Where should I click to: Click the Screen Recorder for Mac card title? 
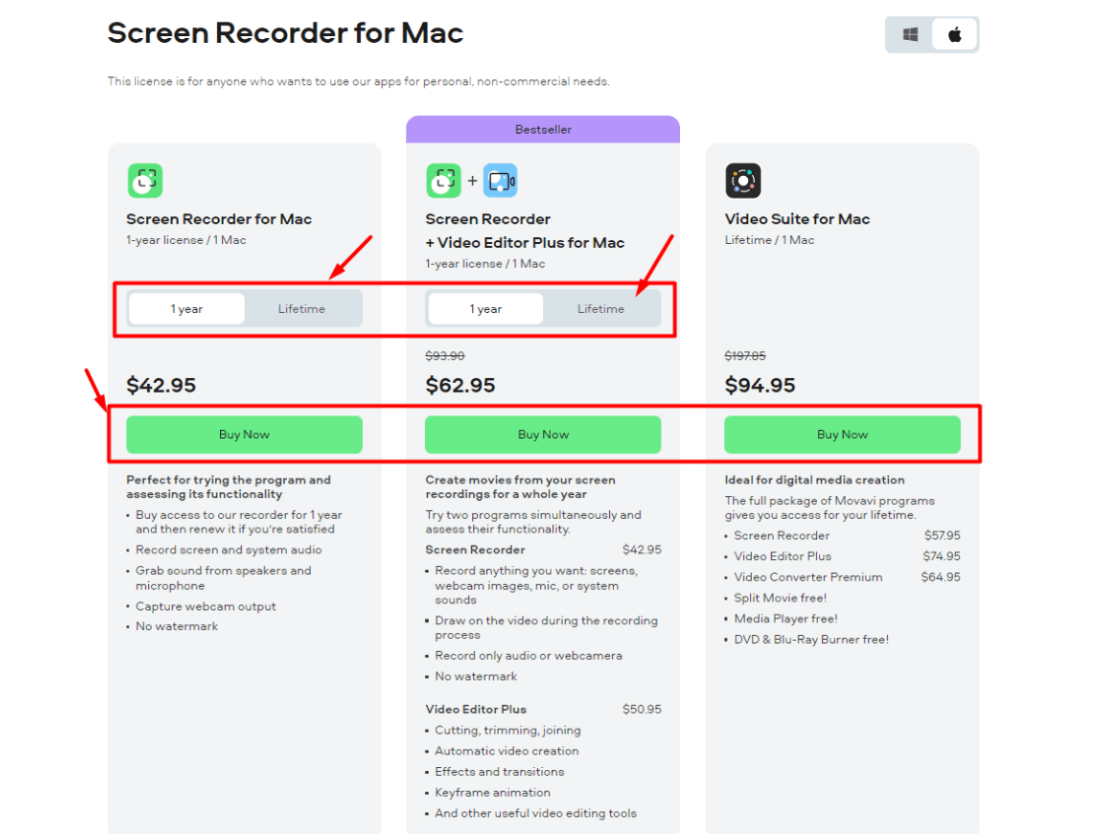219,219
